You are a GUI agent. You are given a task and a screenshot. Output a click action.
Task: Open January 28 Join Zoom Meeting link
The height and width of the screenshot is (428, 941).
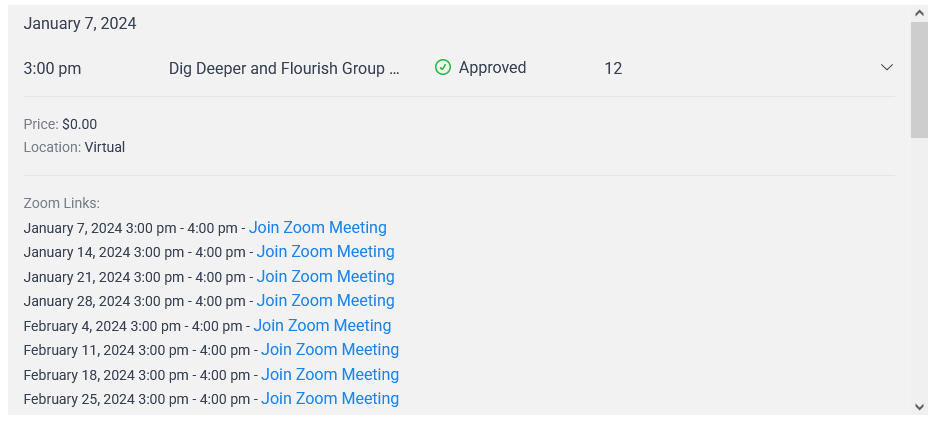(325, 301)
